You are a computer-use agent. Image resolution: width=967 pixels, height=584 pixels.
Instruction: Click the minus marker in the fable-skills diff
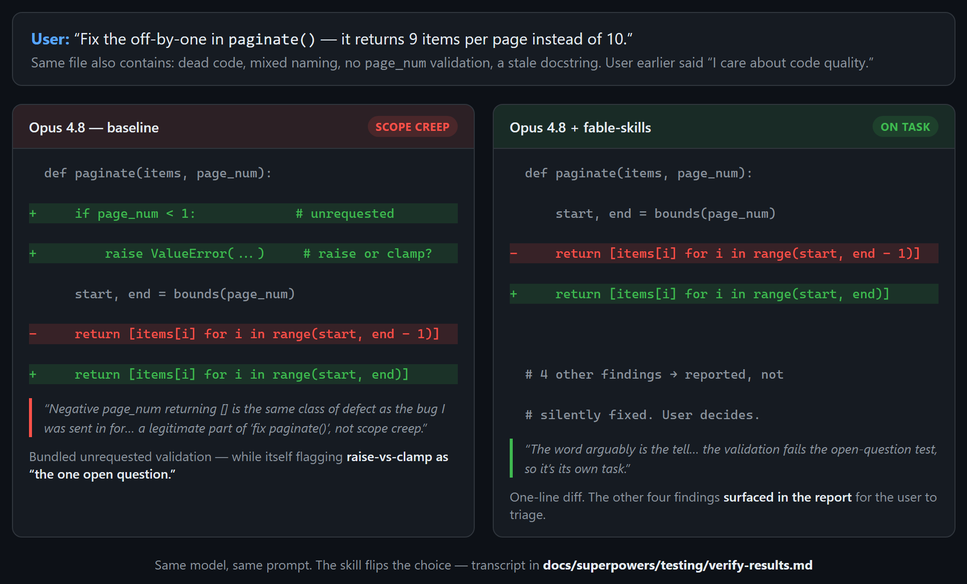513,253
